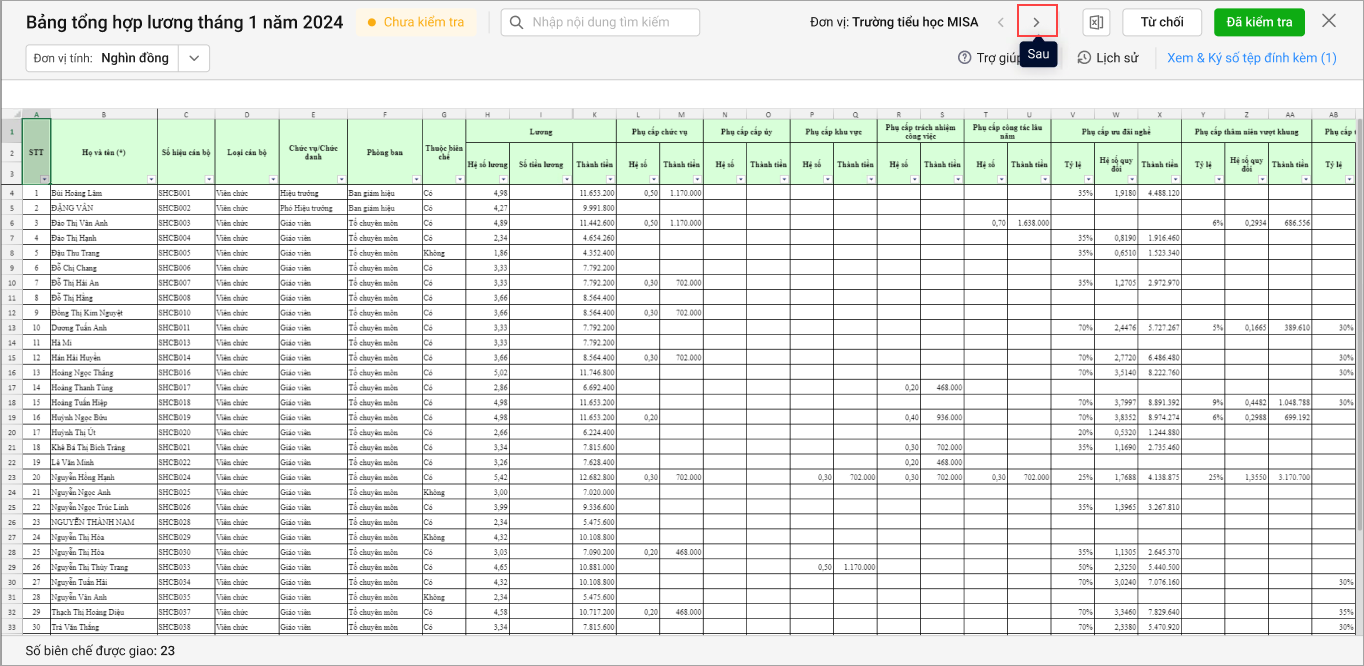
Task: Open filter dropdown on Họ và tên column
Action: [x=150, y=179]
